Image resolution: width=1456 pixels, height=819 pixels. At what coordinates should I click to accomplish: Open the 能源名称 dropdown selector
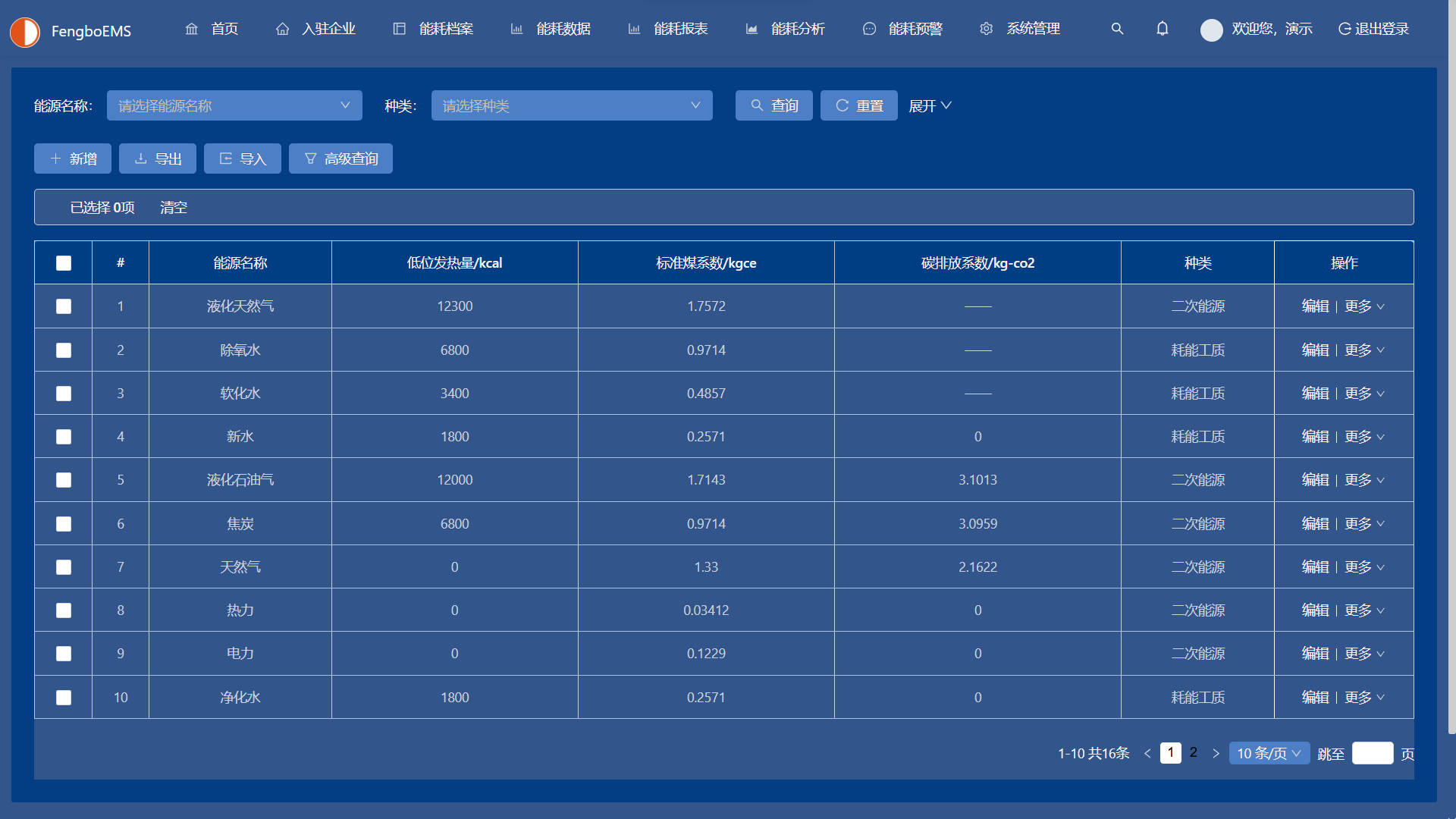pos(234,105)
